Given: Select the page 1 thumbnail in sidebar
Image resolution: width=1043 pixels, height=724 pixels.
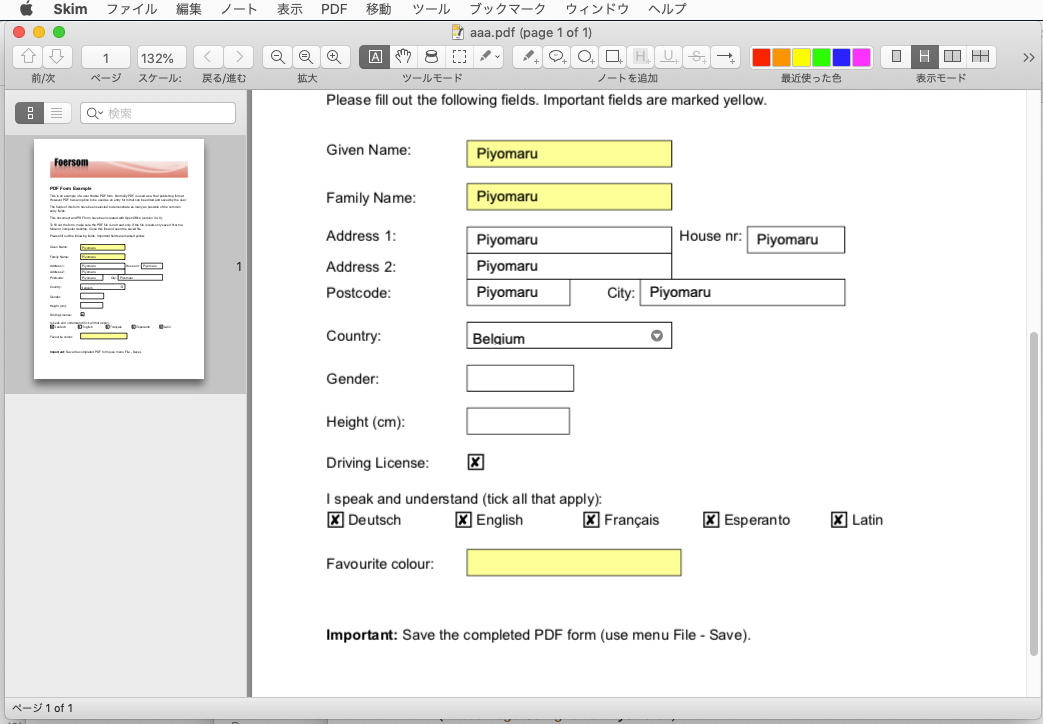Looking at the screenshot, I should coord(118,260).
